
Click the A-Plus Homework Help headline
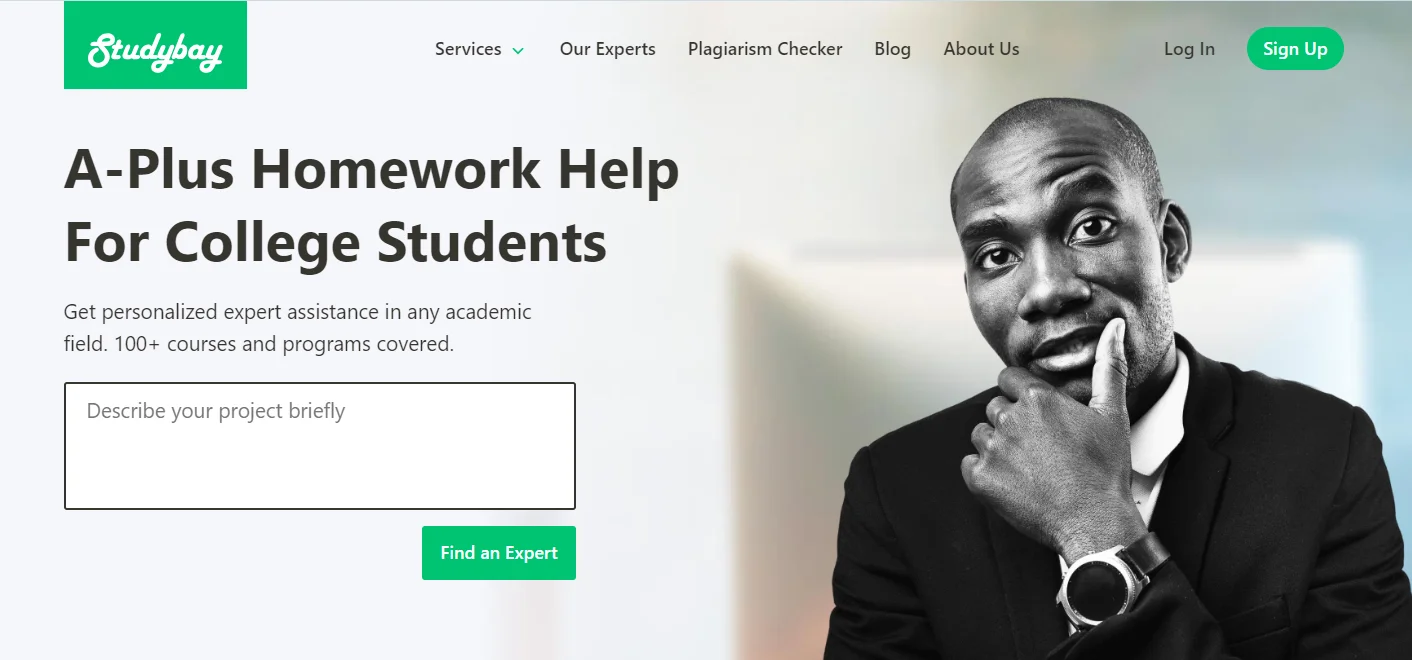tap(372, 169)
